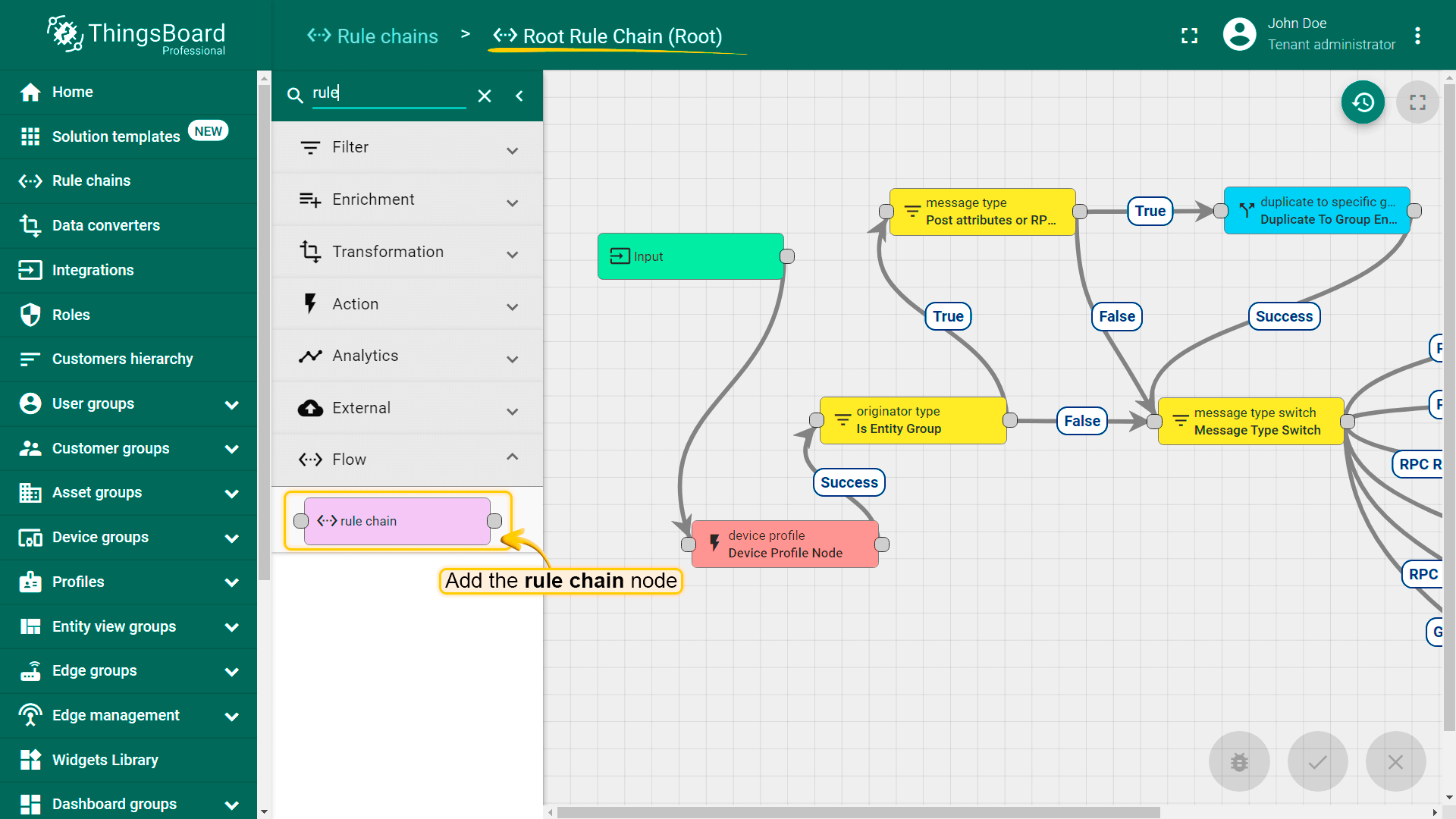Click the apply changes checkmark button
Viewport: 1456px width, 819px height.
(x=1318, y=761)
